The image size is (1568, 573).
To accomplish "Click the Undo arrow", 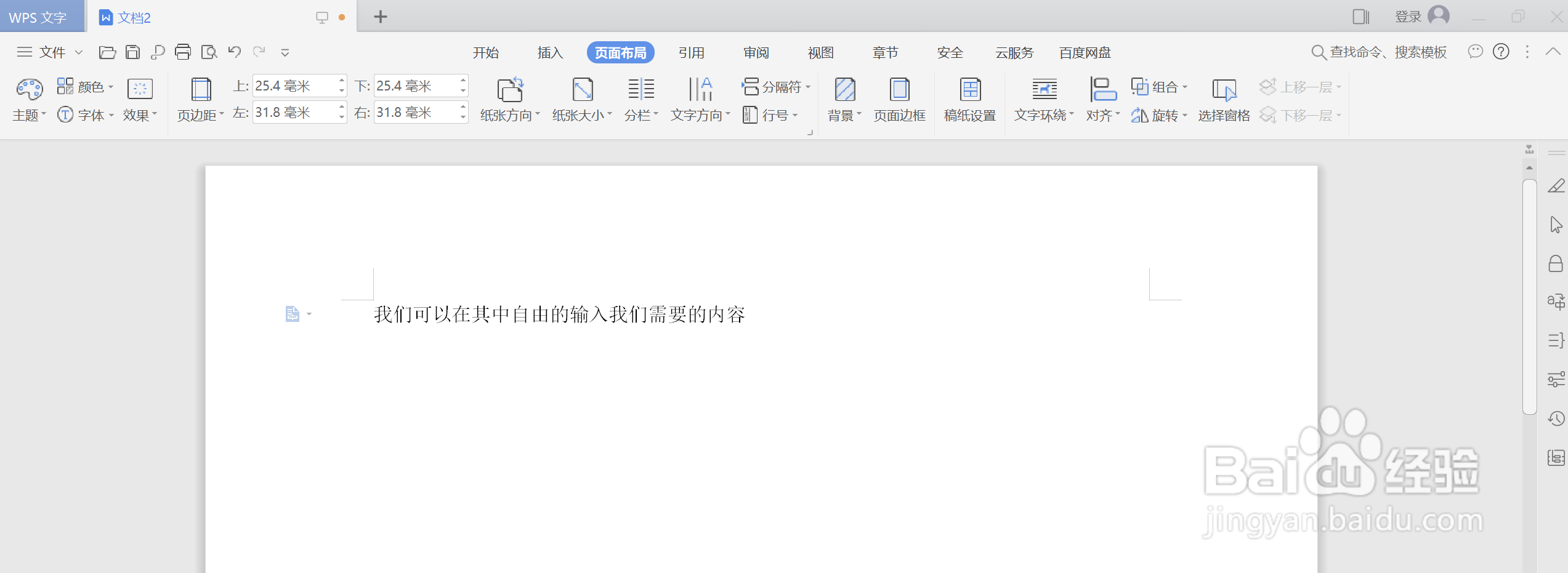I will (235, 52).
